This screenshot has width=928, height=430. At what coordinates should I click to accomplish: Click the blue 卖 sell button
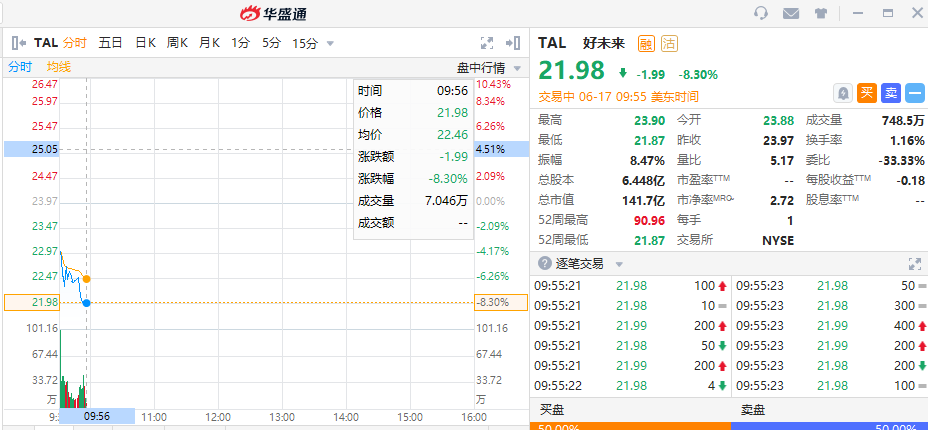click(x=890, y=93)
